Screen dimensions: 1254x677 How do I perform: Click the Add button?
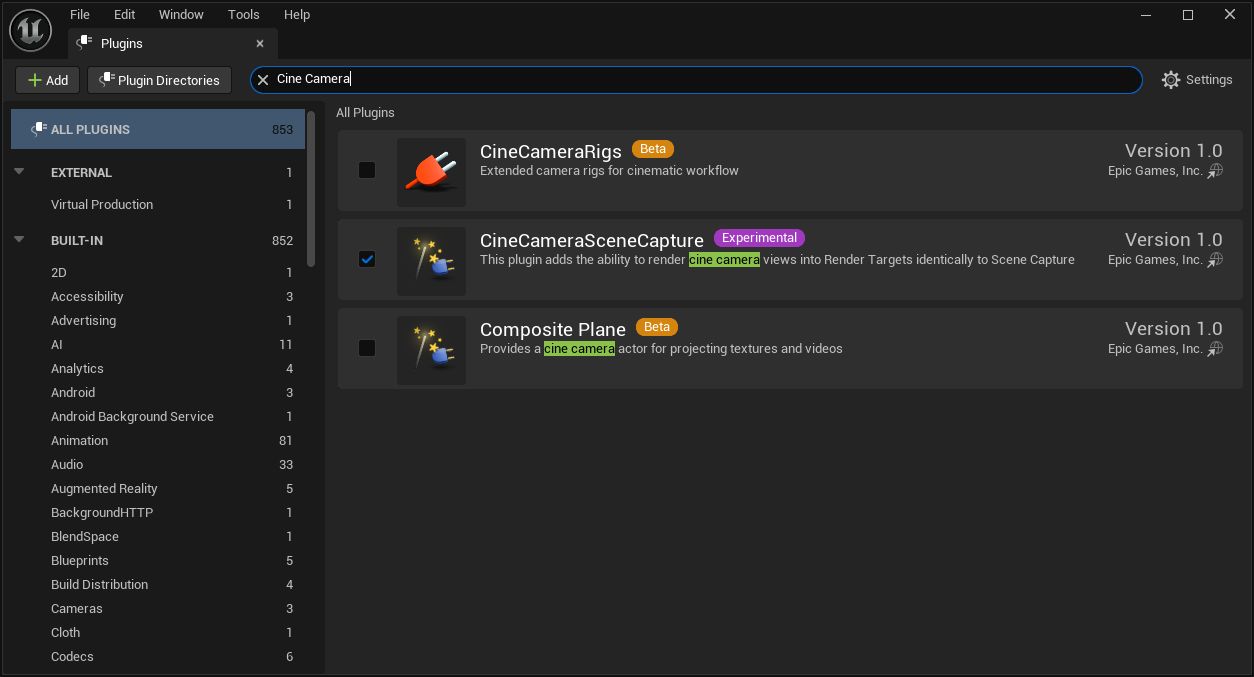click(48, 80)
